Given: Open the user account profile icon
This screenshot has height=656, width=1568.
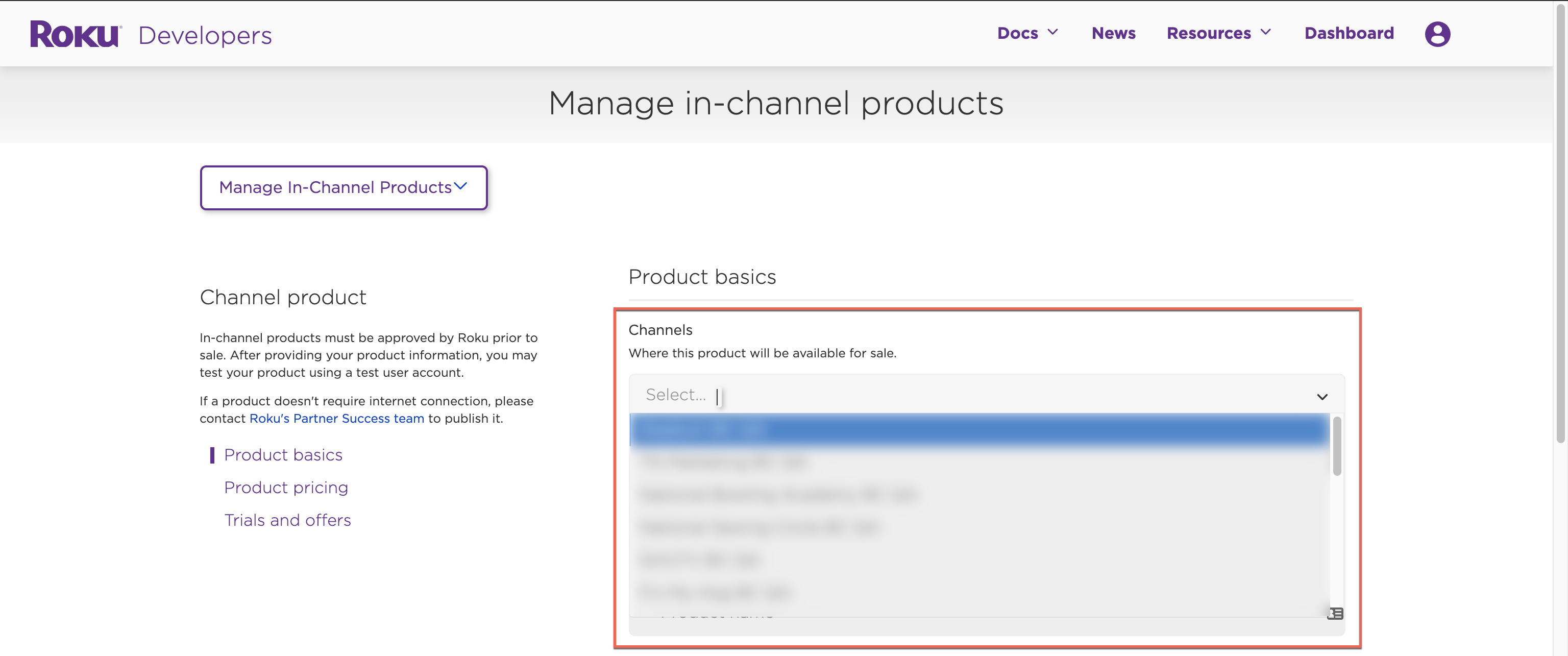Looking at the screenshot, I should (x=1437, y=34).
